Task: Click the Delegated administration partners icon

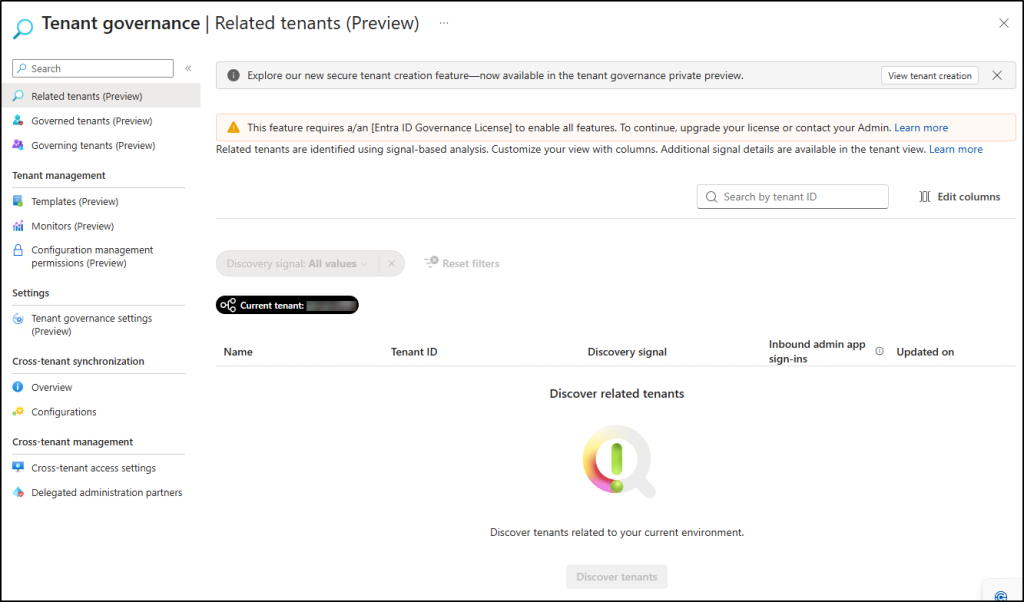Action: [19, 492]
